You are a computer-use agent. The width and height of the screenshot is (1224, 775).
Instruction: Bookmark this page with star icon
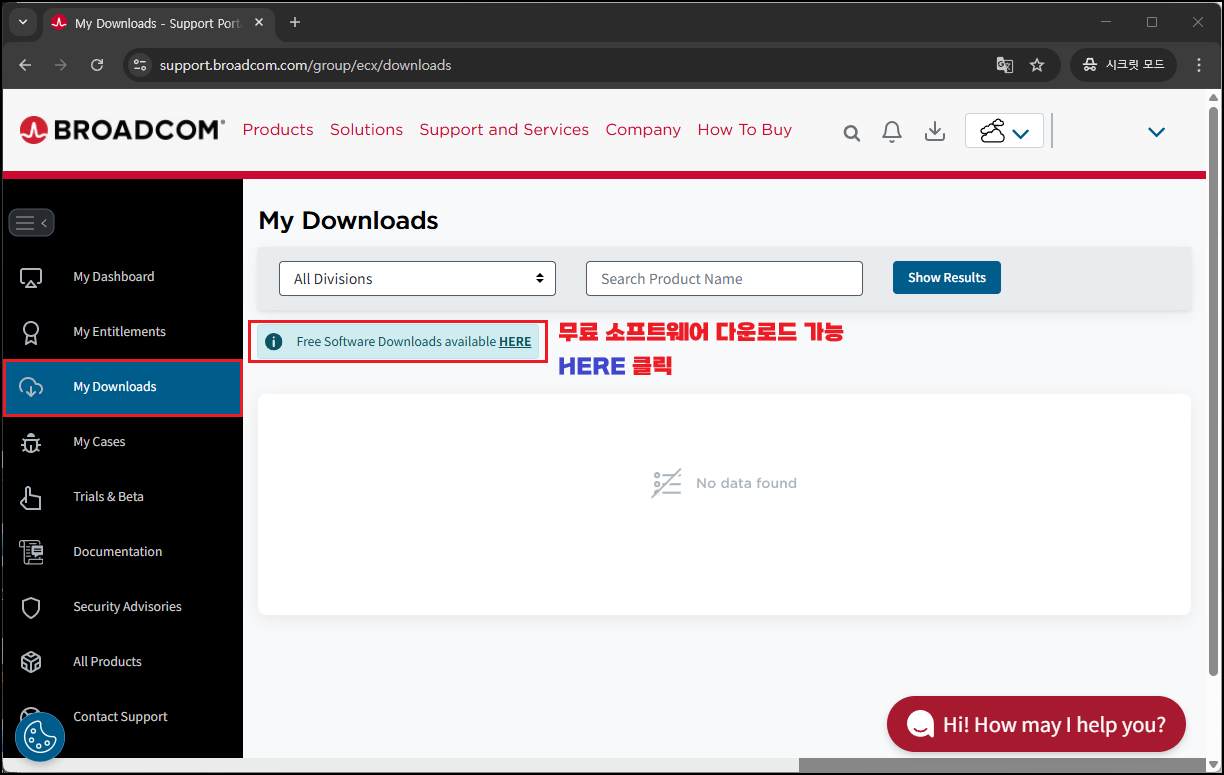[x=1037, y=65]
